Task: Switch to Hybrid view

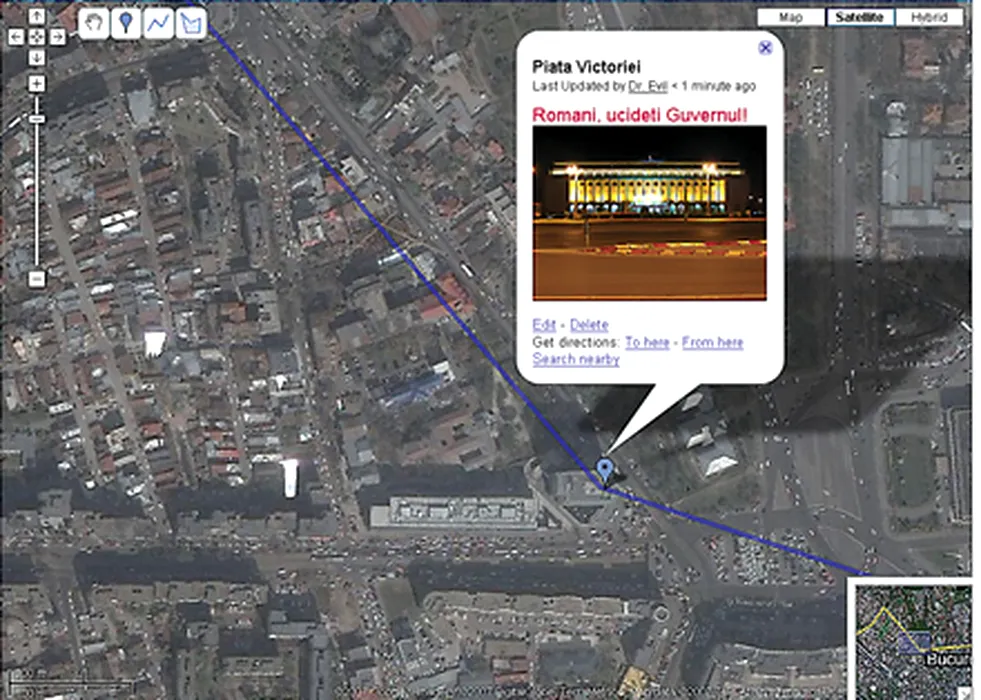Action: click(x=929, y=18)
